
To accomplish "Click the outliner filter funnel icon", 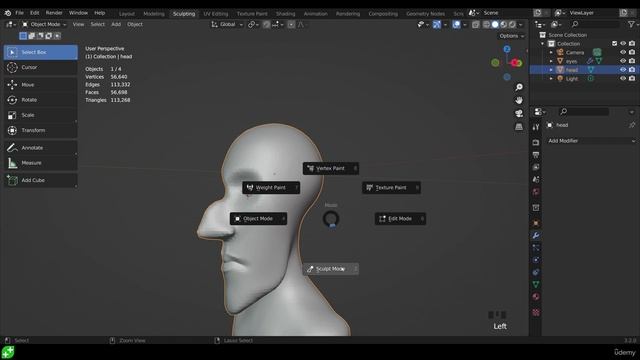I will (x=631, y=24).
